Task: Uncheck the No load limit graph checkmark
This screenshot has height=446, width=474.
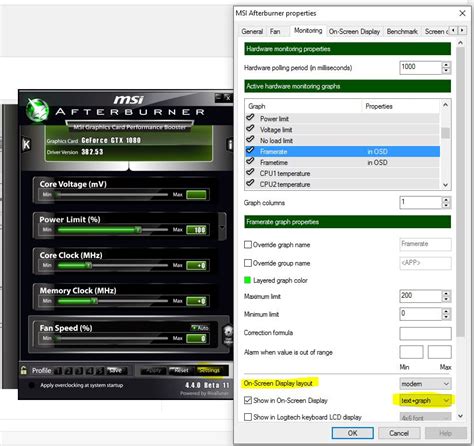Action: pos(250,140)
